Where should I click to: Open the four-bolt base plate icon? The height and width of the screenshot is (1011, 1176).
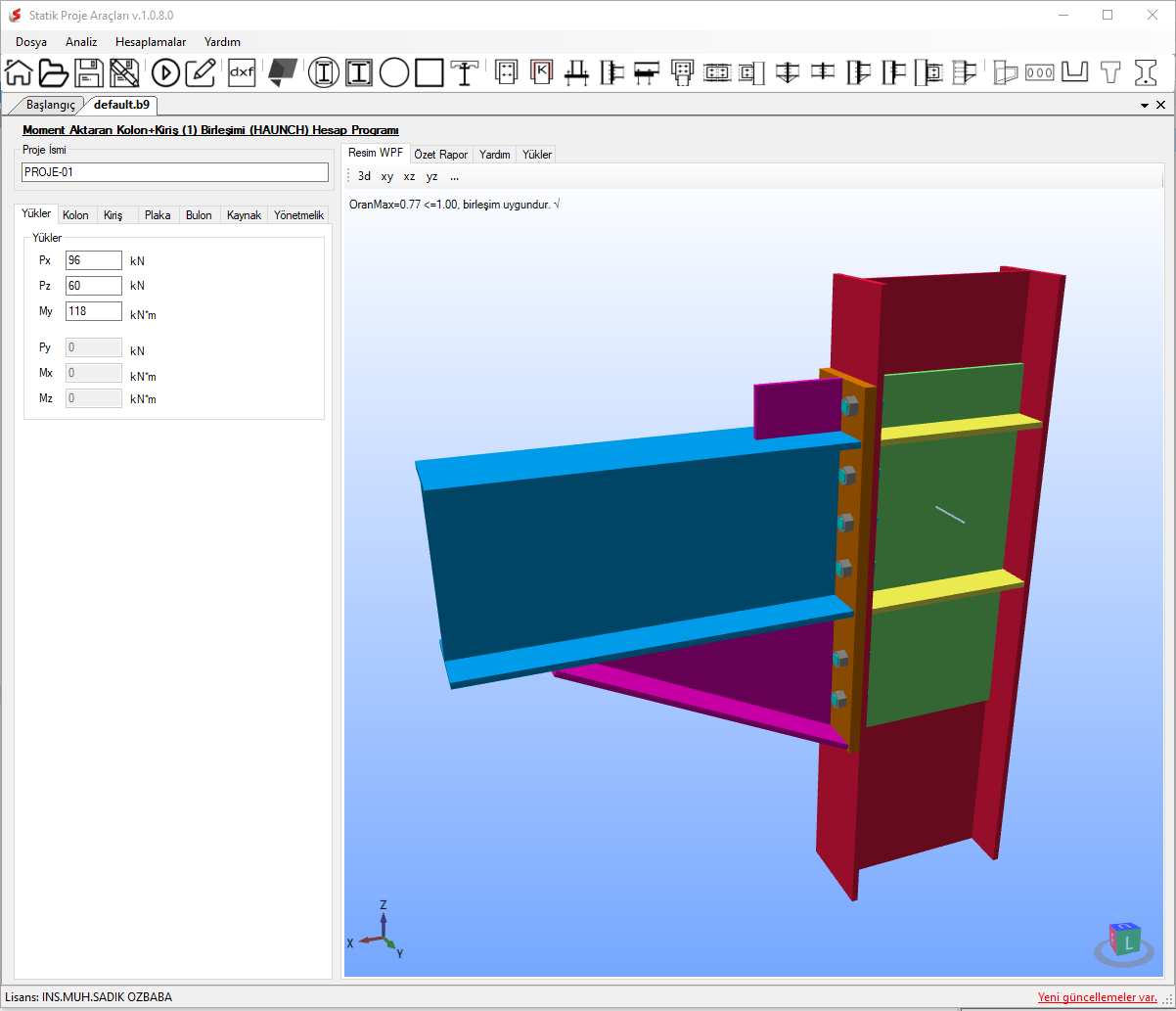[507, 72]
